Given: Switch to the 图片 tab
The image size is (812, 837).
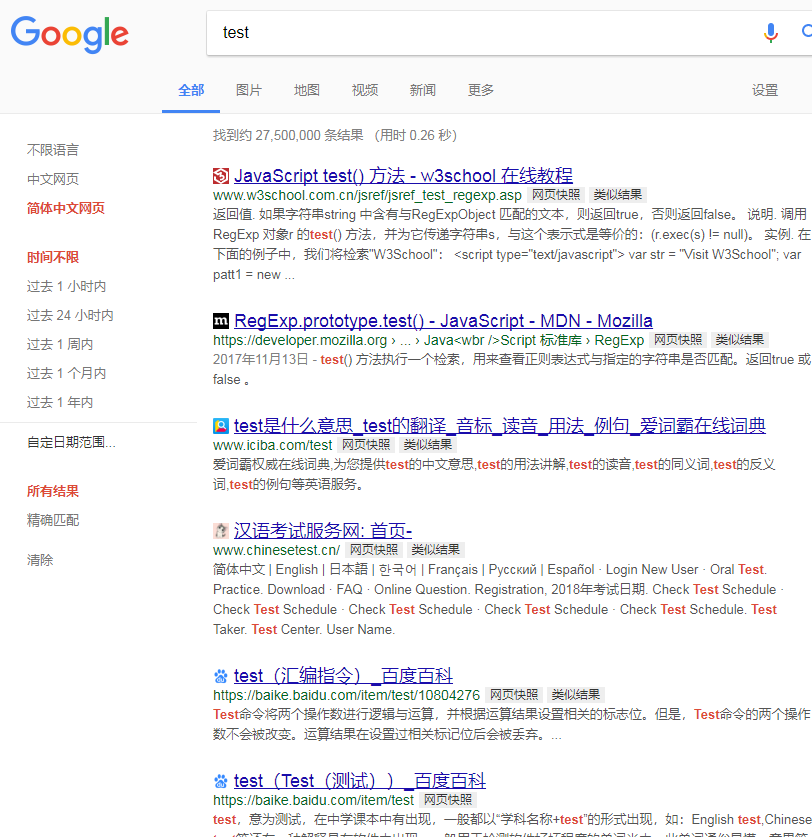Looking at the screenshot, I should tap(249, 90).
